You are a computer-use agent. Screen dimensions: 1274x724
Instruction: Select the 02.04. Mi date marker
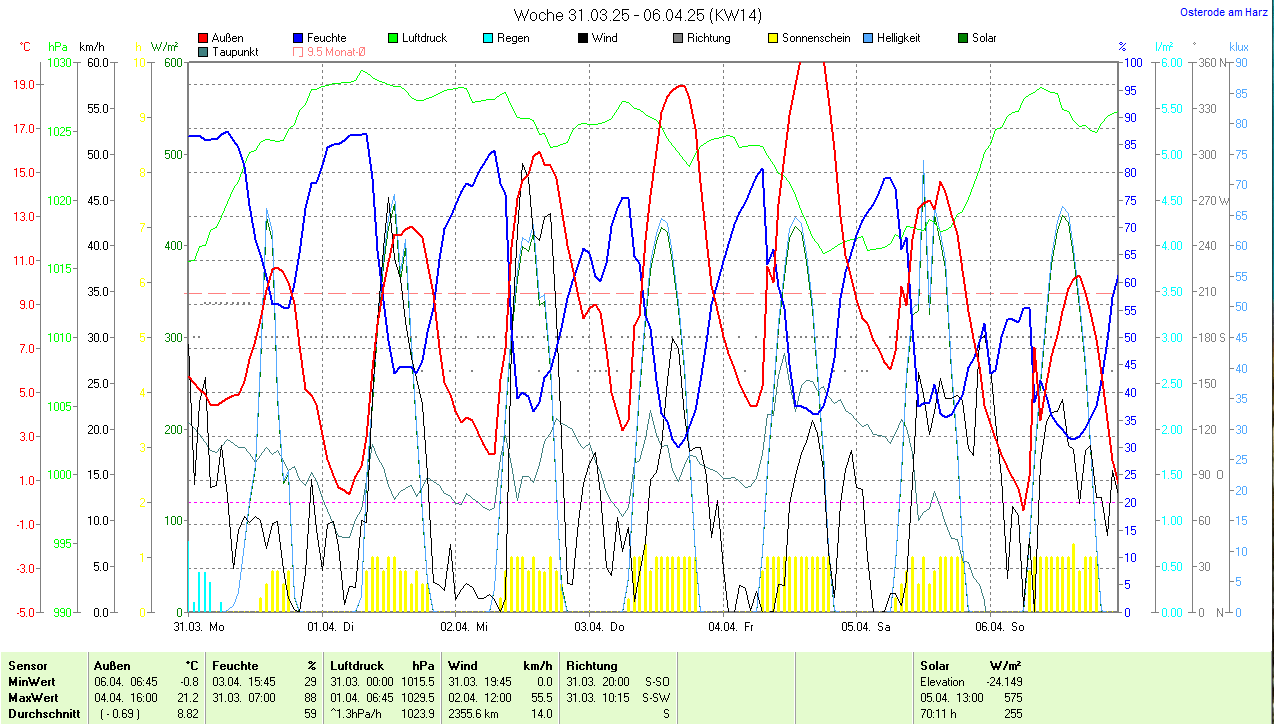click(x=464, y=627)
